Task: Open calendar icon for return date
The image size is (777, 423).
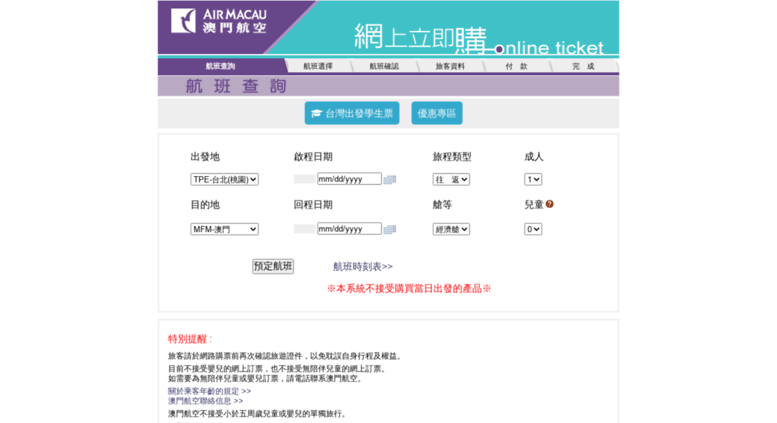Action: pos(390,229)
